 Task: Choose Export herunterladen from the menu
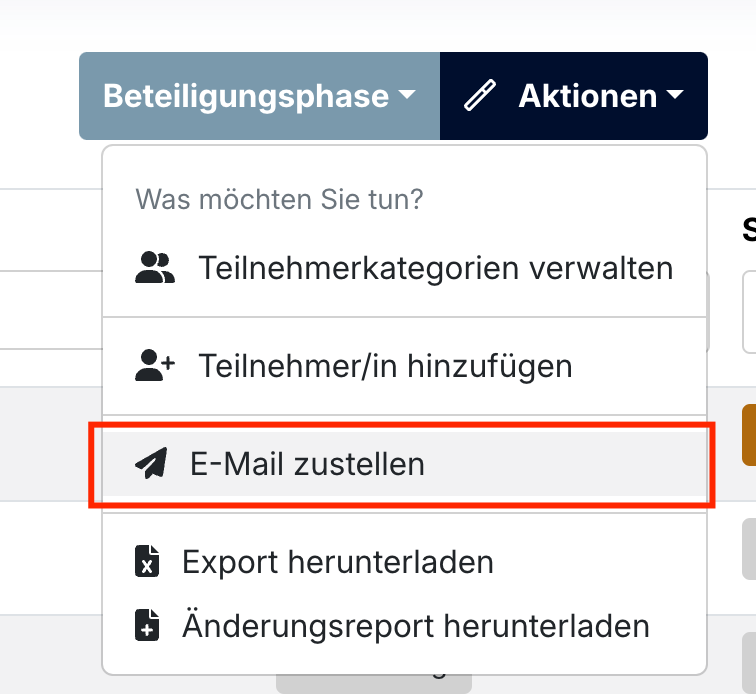tap(405, 561)
